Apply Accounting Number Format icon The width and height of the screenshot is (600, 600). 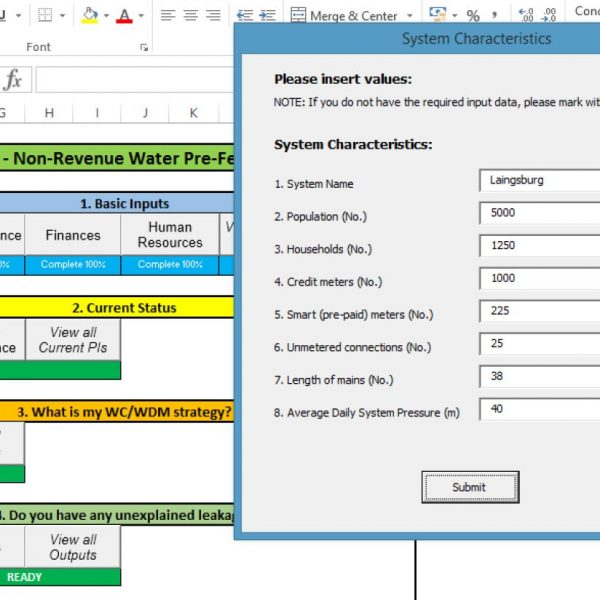tap(438, 15)
